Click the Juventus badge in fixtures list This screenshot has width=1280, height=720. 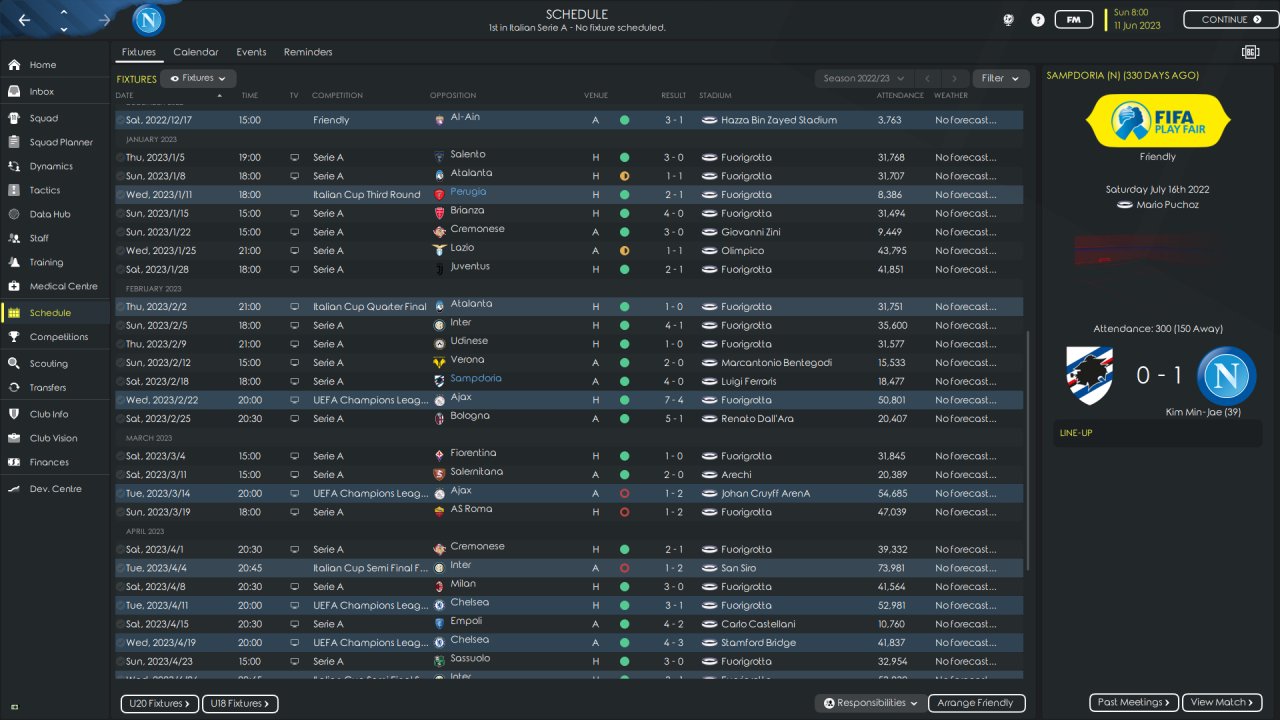[439, 269]
